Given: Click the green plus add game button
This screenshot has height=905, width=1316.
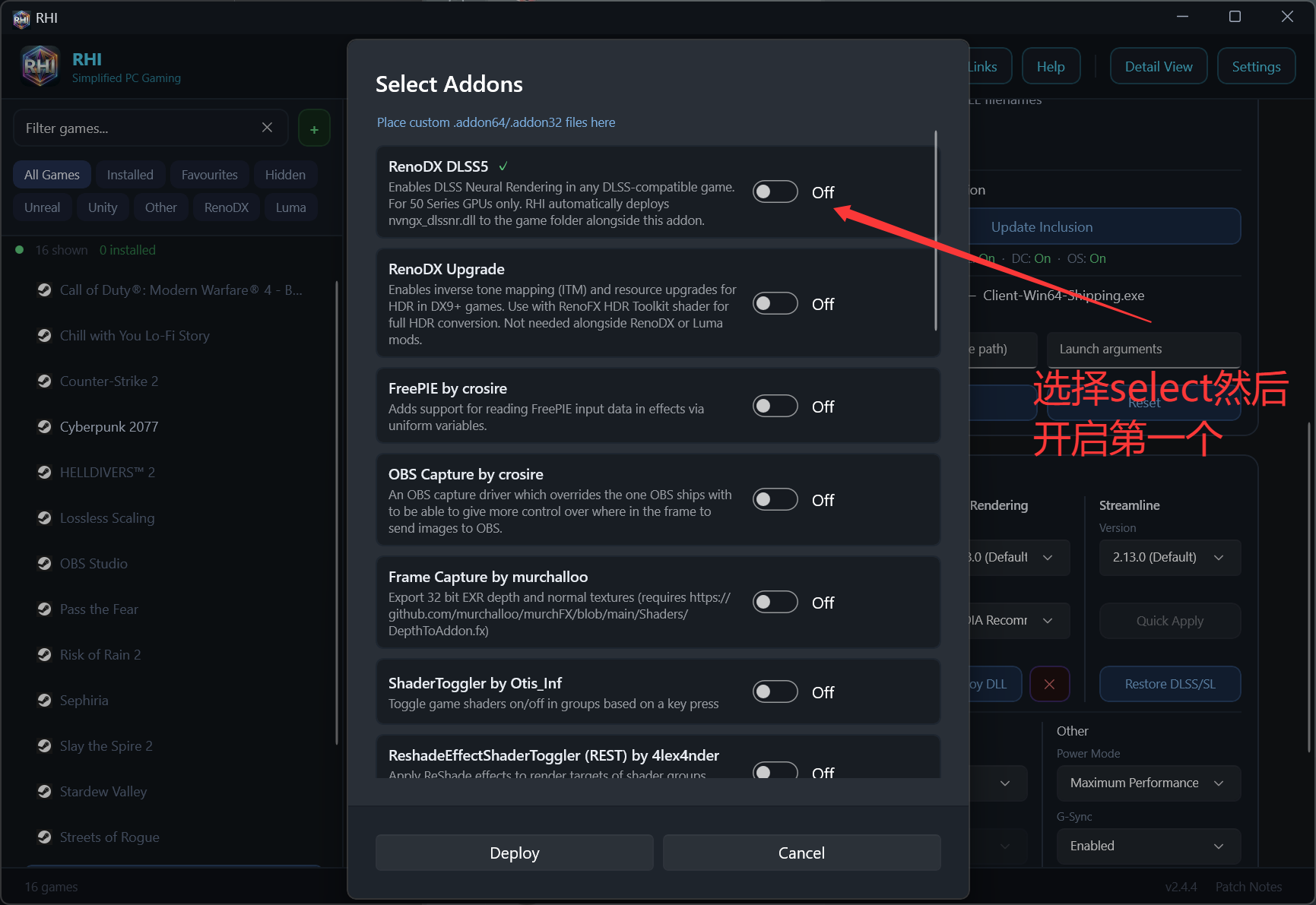Looking at the screenshot, I should click(314, 128).
